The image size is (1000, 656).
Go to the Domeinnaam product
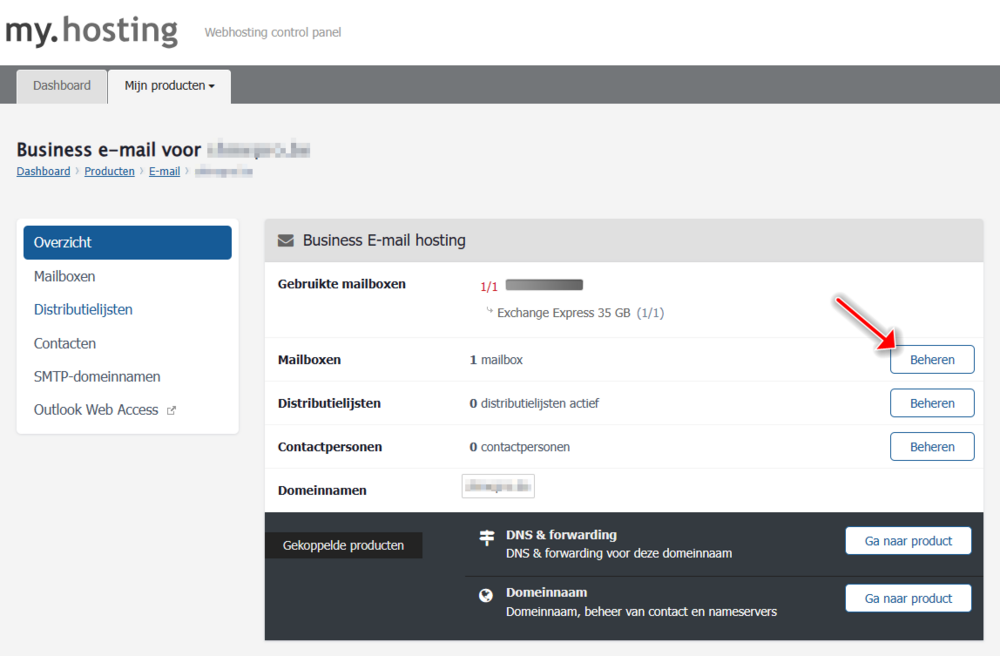[908, 599]
